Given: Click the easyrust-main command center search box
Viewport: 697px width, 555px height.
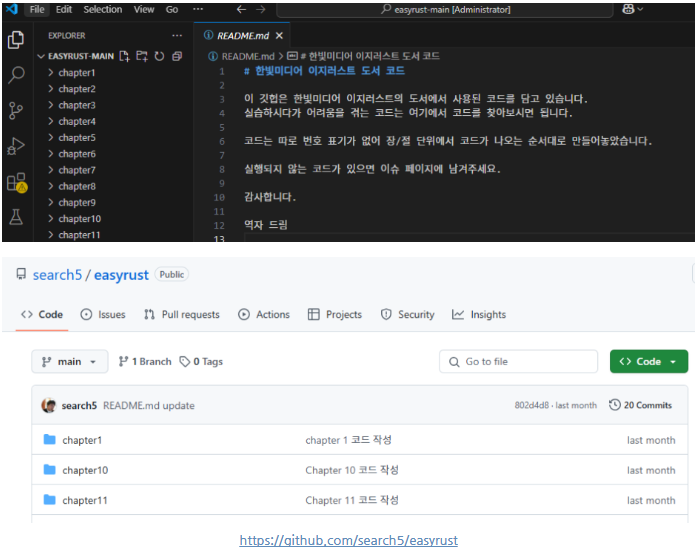Looking at the screenshot, I should [x=445, y=9].
